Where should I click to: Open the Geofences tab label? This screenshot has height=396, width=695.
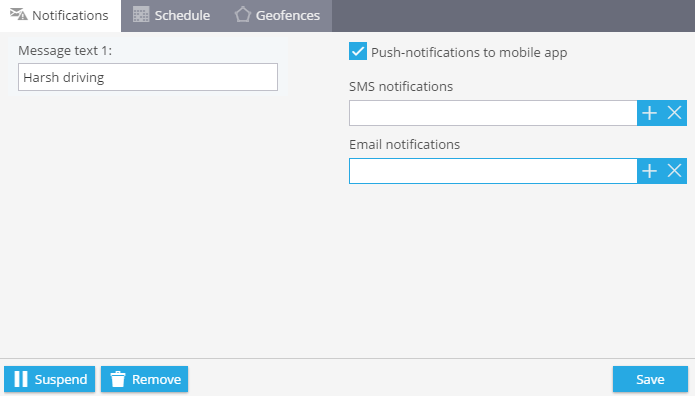[x=288, y=16]
